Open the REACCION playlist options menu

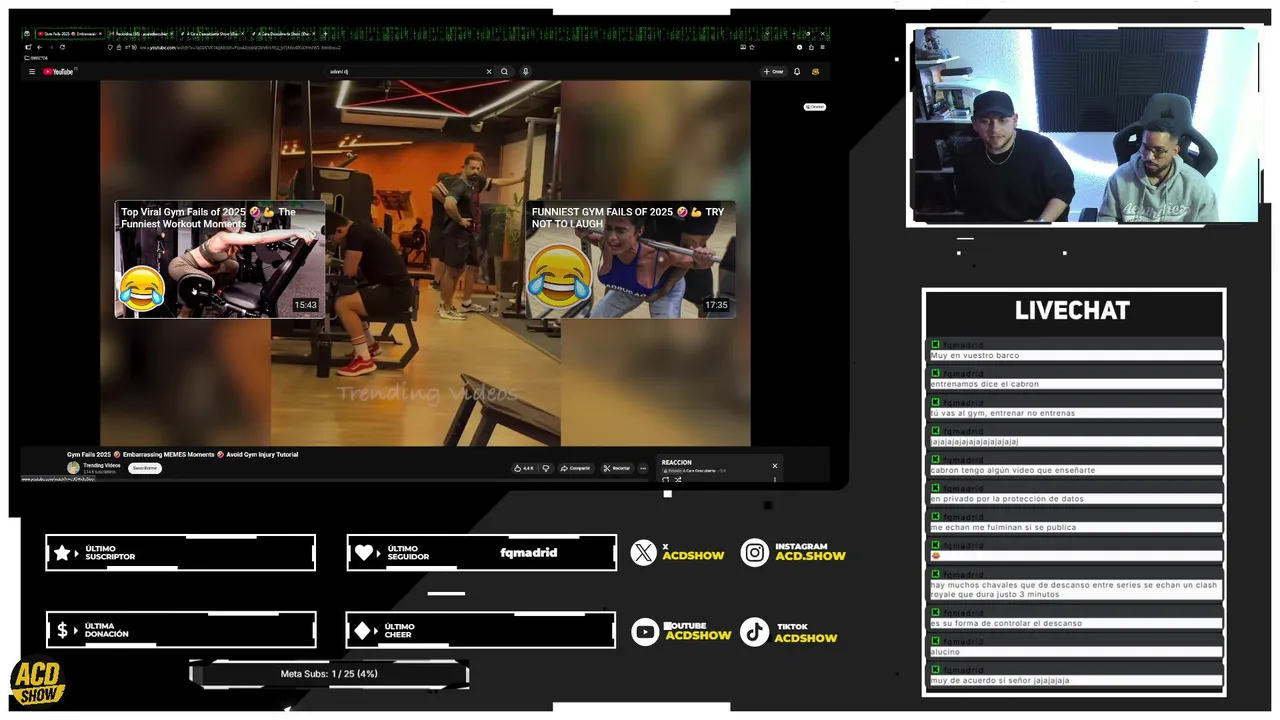point(774,480)
